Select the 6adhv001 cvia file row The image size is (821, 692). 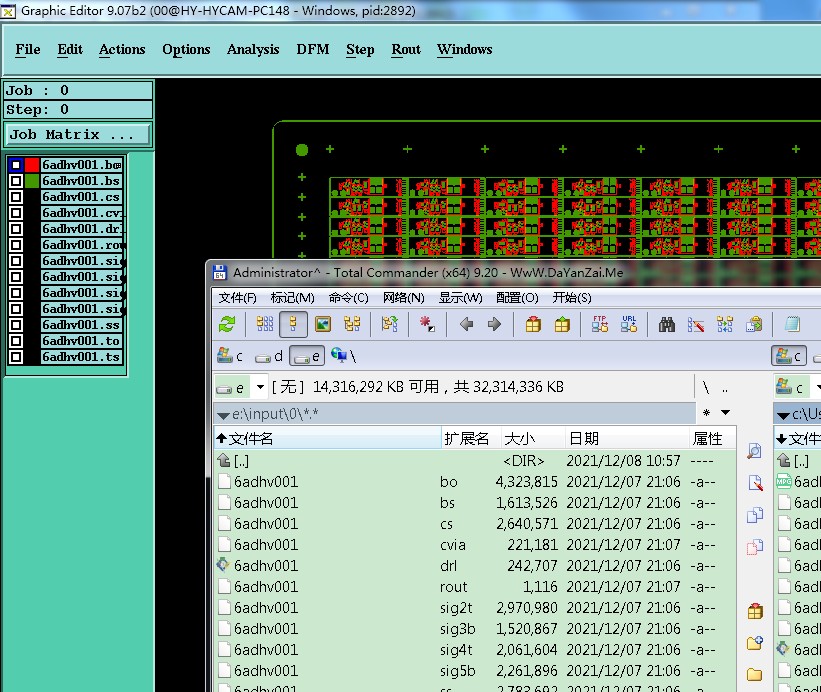(x=475, y=545)
